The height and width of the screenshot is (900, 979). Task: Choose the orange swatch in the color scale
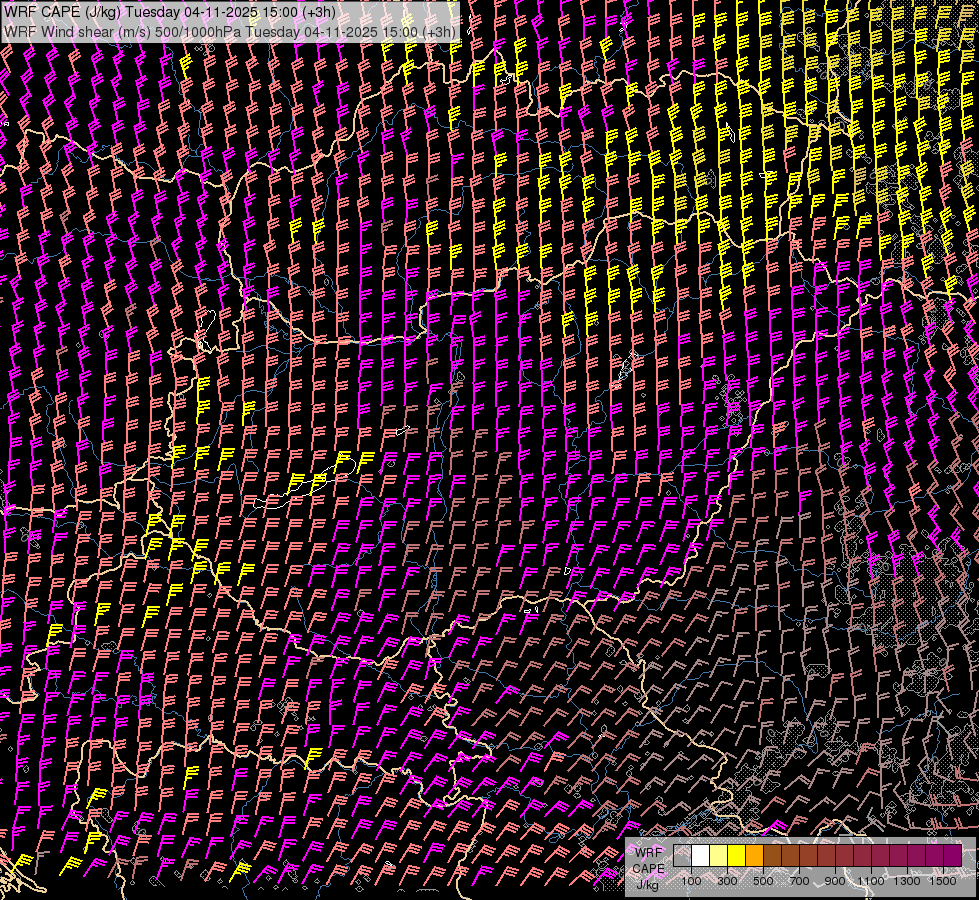click(754, 856)
